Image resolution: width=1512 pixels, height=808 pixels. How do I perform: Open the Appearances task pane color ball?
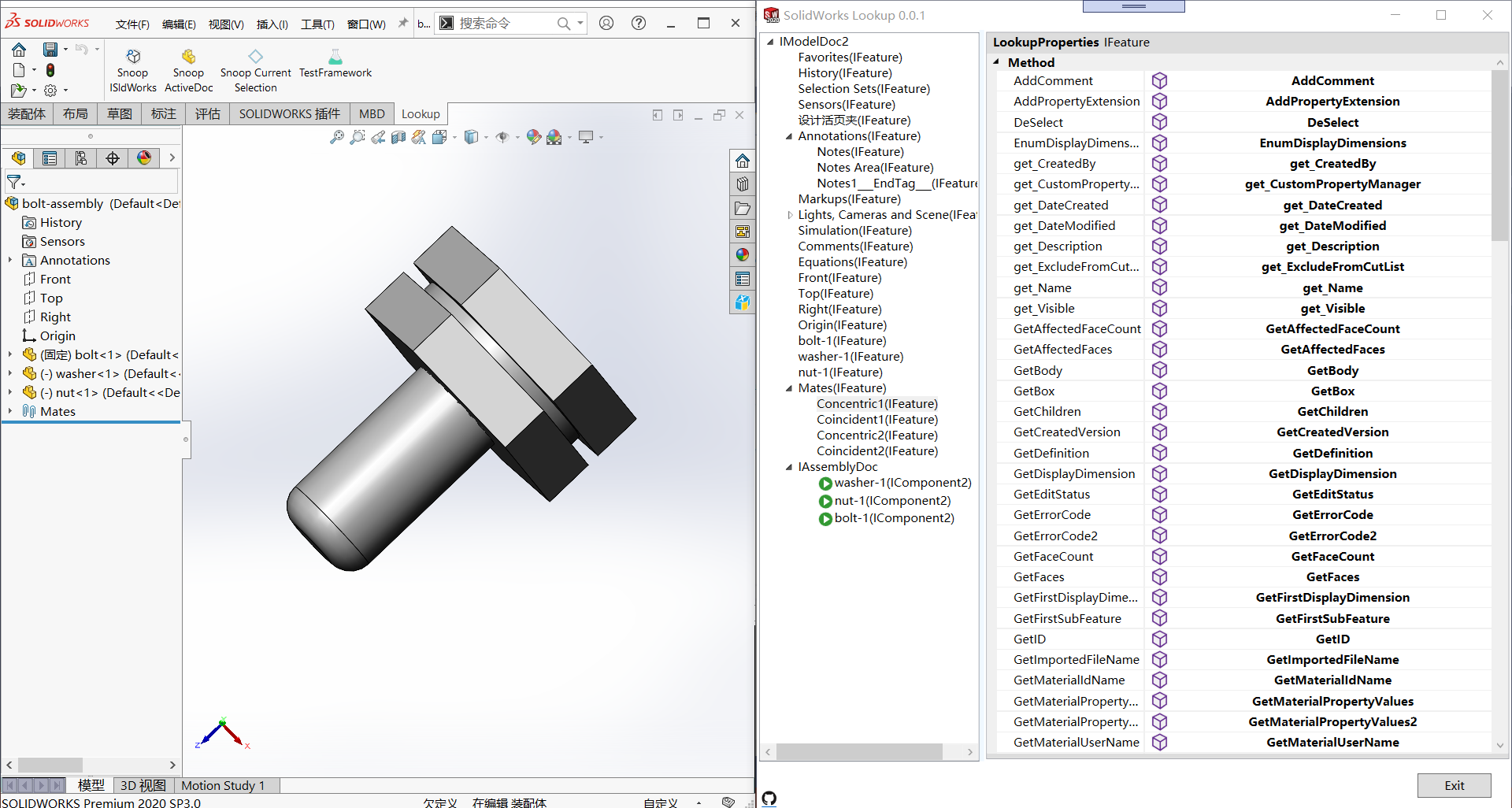[x=743, y=255]
